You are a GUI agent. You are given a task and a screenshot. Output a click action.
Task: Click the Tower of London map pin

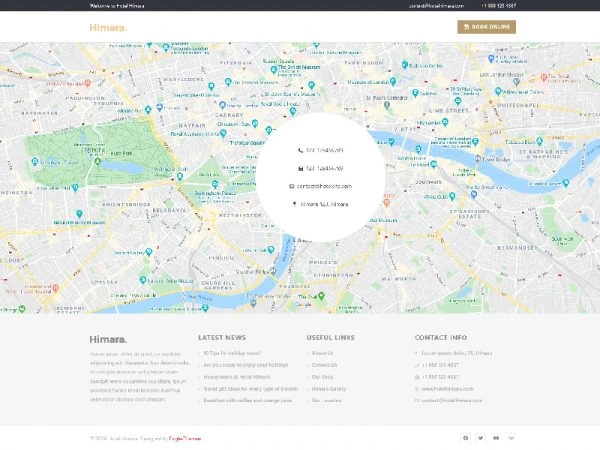point(475,142)
